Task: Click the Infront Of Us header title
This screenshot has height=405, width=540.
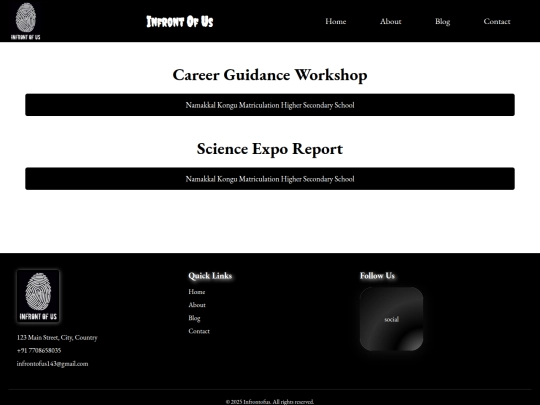Action: point(180,21)
